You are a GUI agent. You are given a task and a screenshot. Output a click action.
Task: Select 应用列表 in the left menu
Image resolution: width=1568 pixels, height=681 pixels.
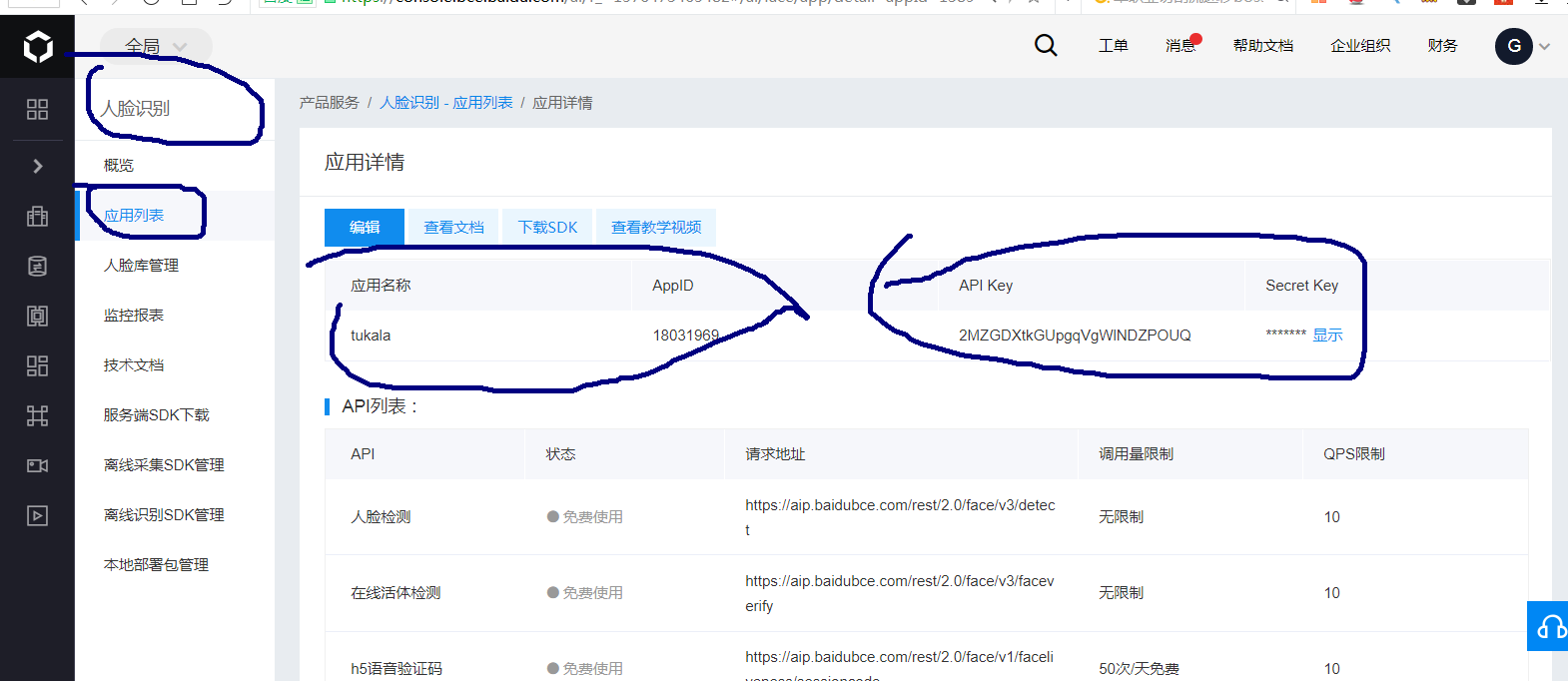coord(134,215)
